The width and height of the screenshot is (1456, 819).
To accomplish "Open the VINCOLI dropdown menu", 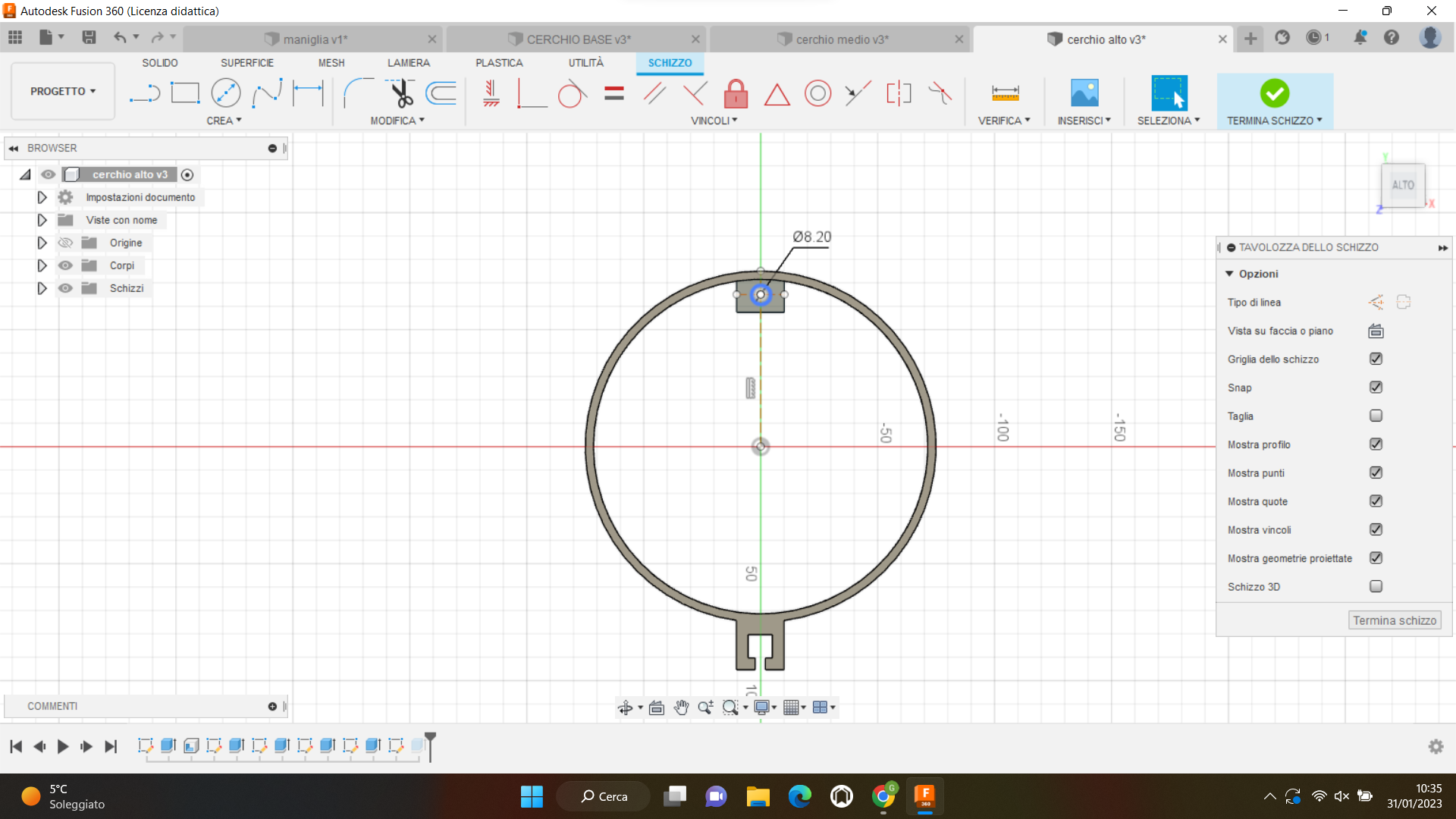I will [714, 121].
